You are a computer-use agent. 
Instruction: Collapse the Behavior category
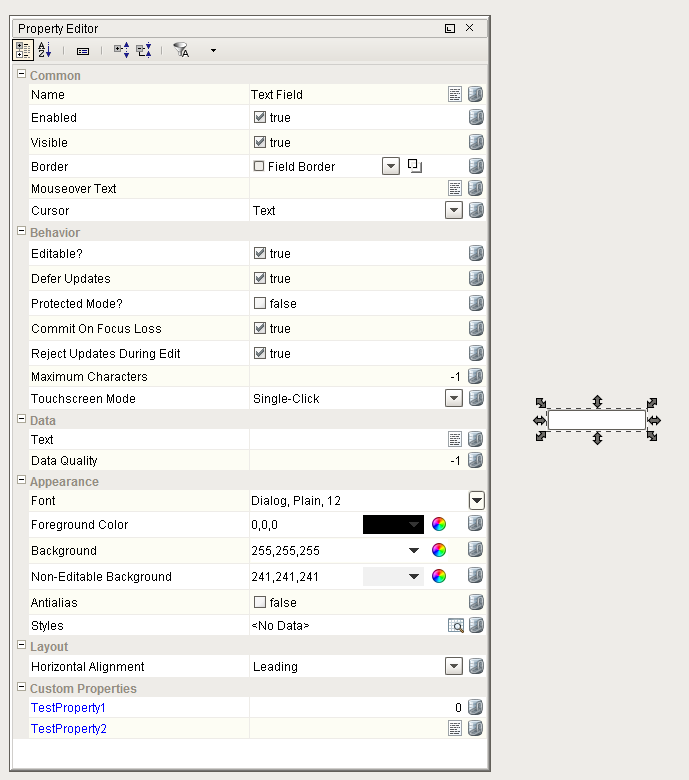[22, 232]
